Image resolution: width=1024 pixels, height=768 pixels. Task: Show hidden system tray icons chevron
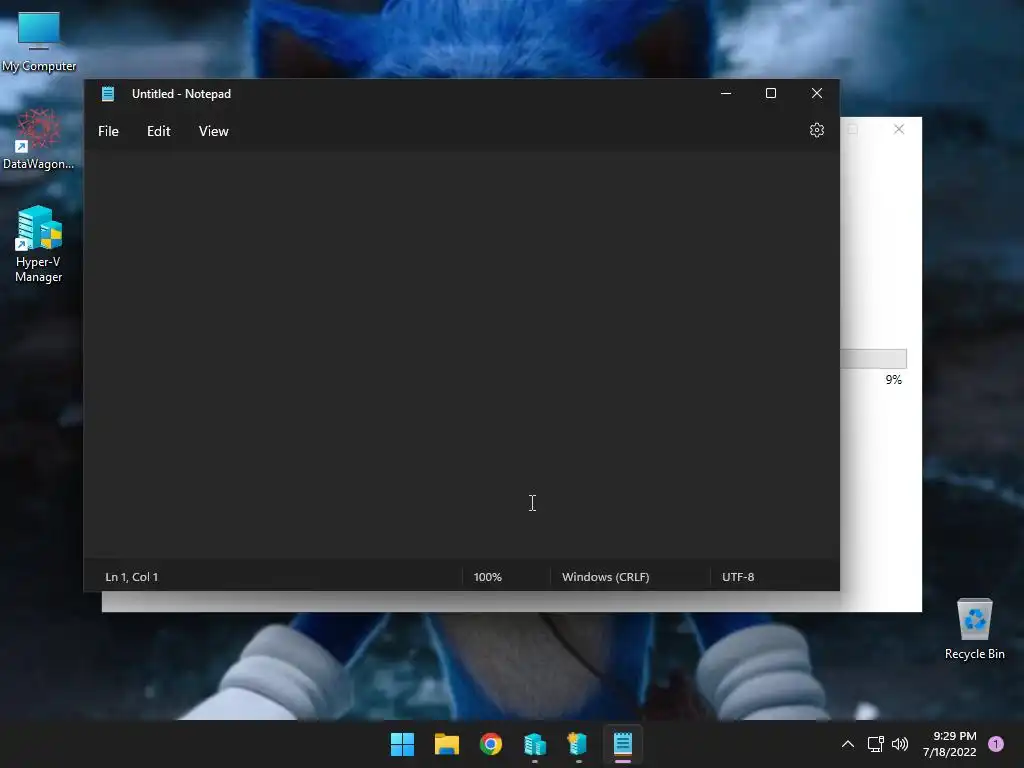pos(848,744)
